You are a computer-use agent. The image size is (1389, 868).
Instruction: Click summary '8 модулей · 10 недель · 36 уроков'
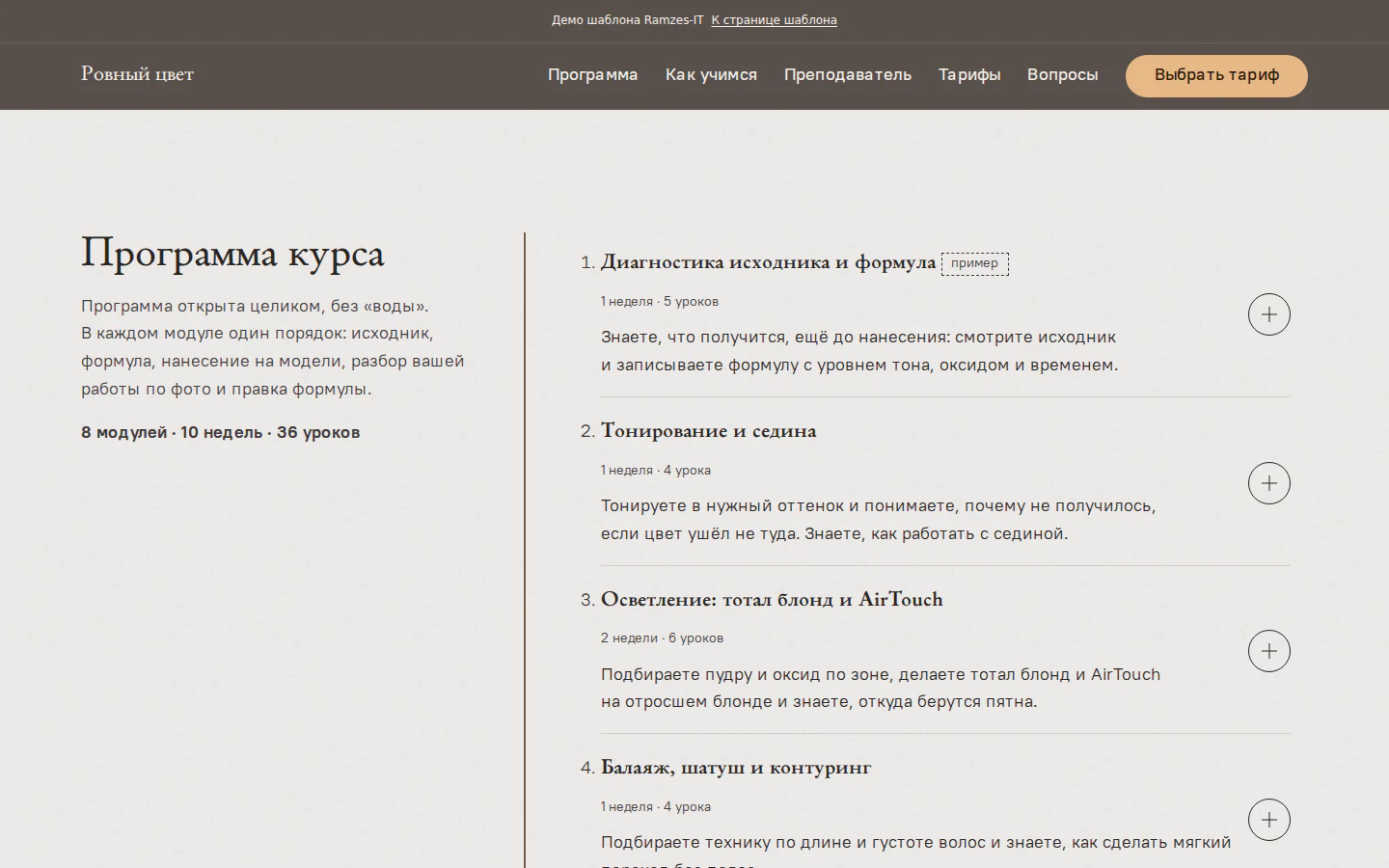pos(221,433)
